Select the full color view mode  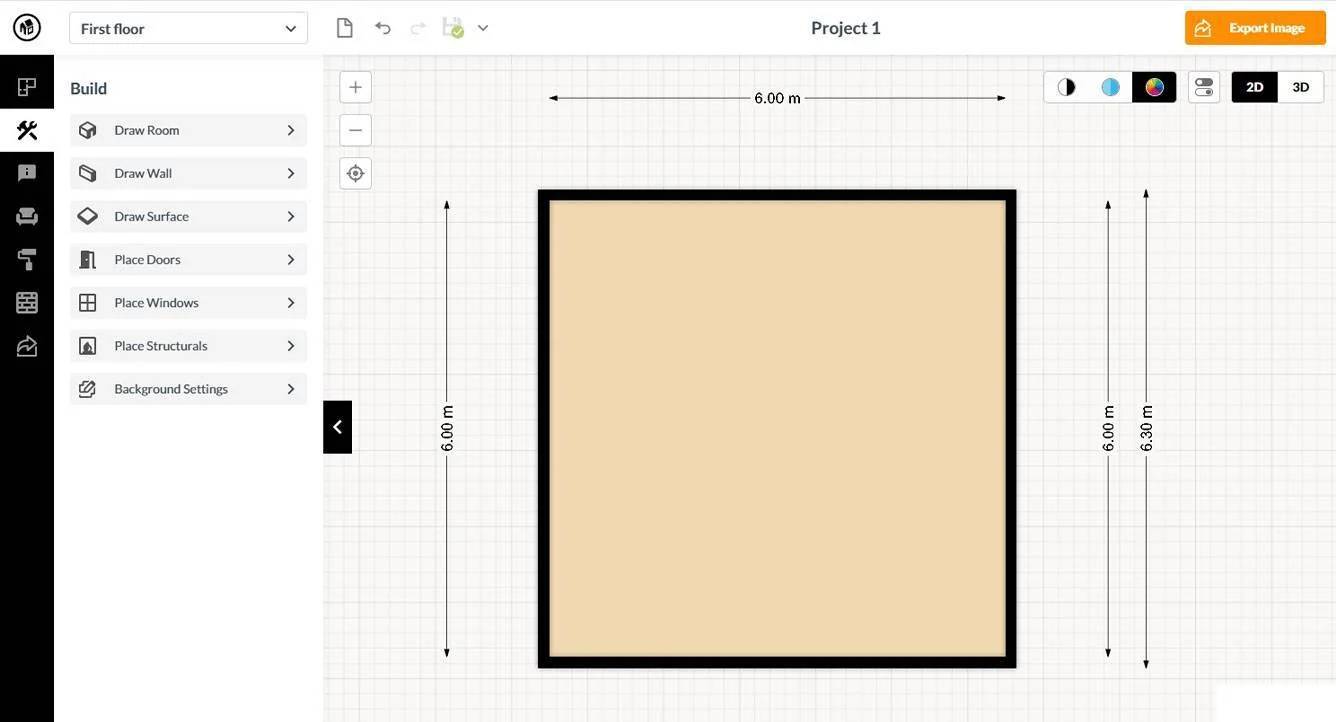pyautogui.click(x=1154, y=87)
